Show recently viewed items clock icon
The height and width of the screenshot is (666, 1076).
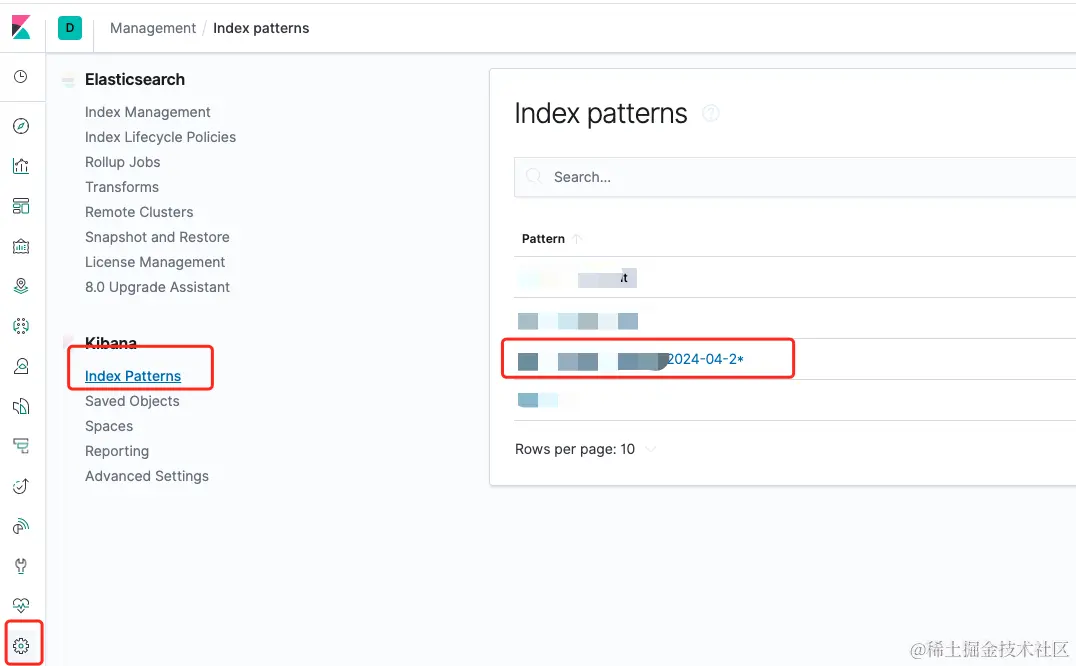click(21, 77)
